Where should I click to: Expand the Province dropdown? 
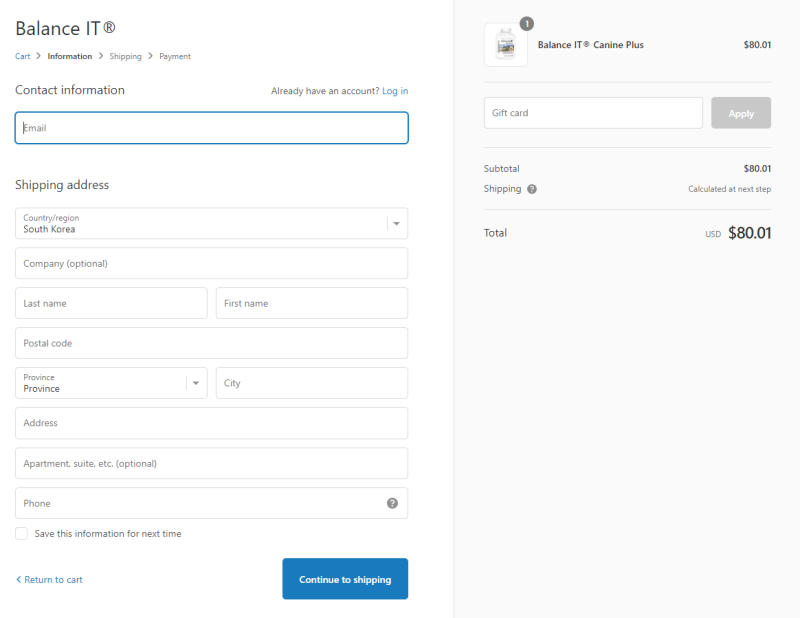[111, 383]
